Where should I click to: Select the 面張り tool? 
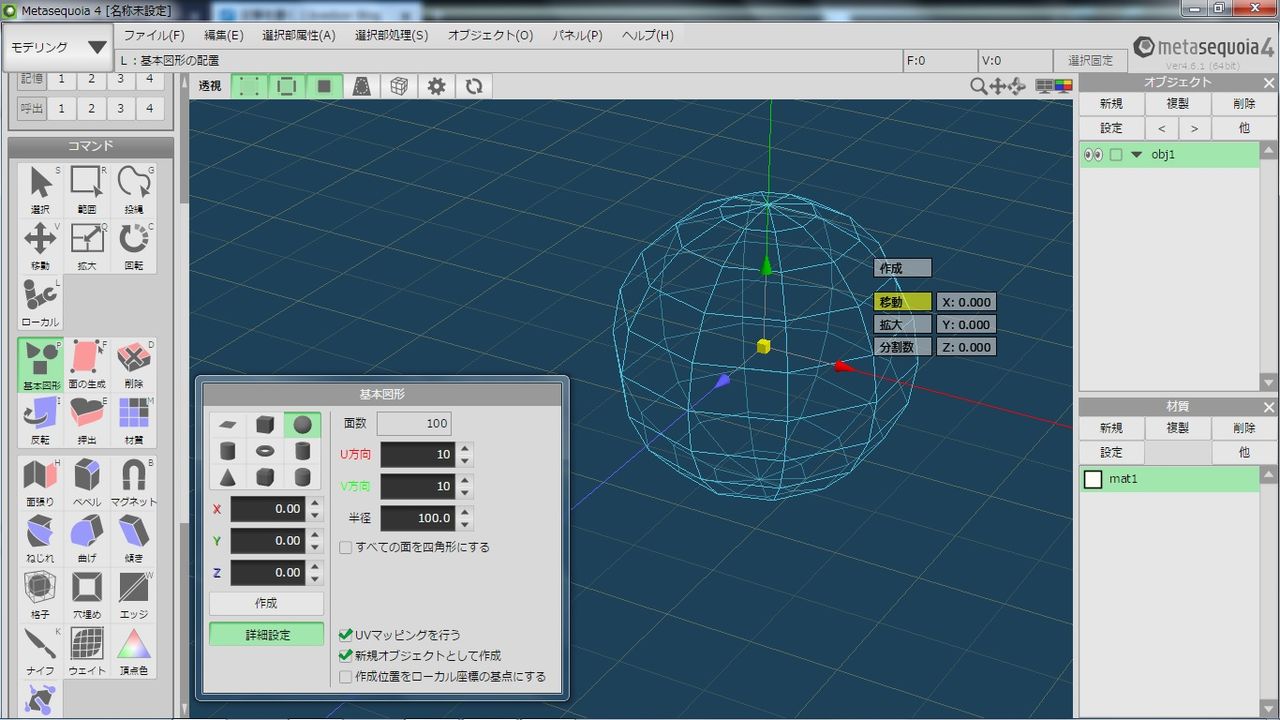[40, 482]
